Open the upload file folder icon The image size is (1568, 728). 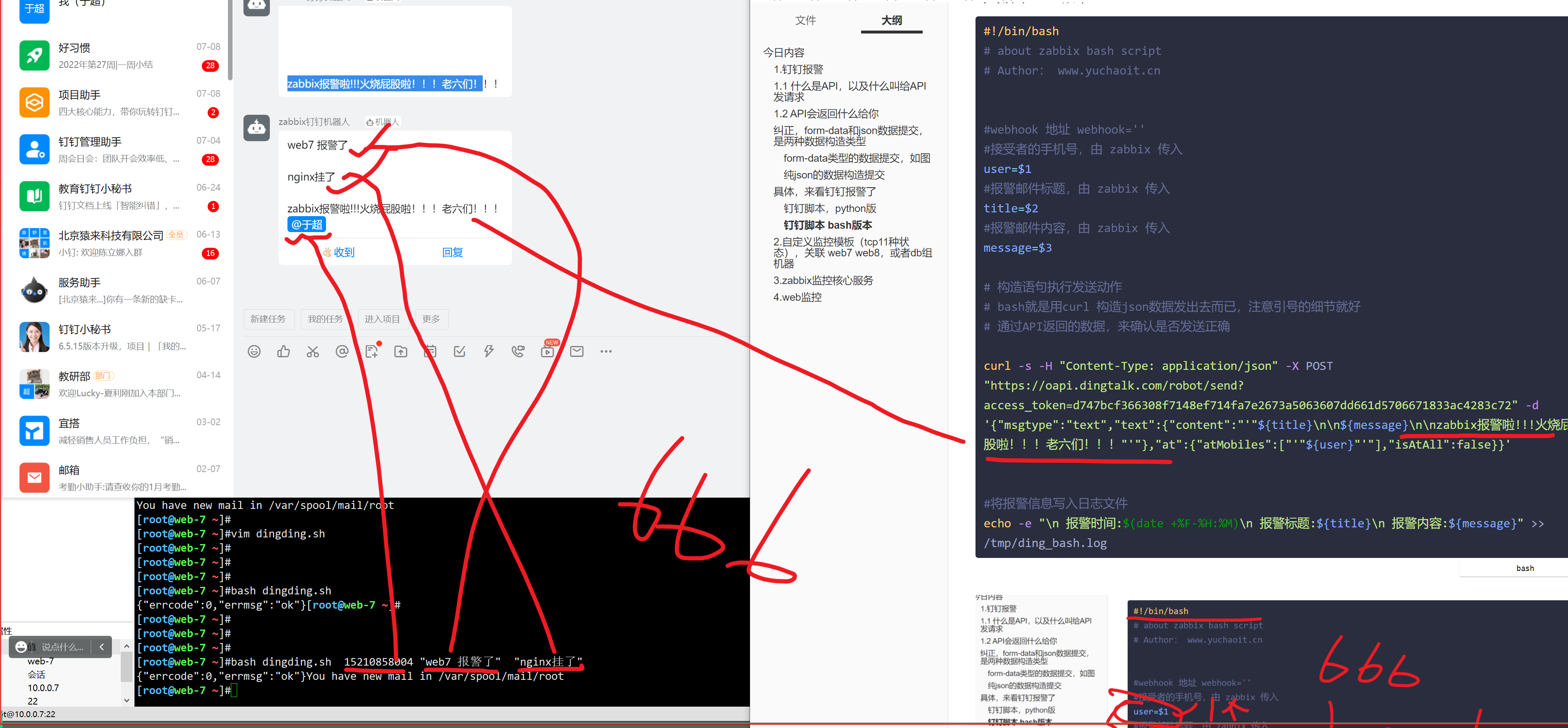tap(401, 351)
